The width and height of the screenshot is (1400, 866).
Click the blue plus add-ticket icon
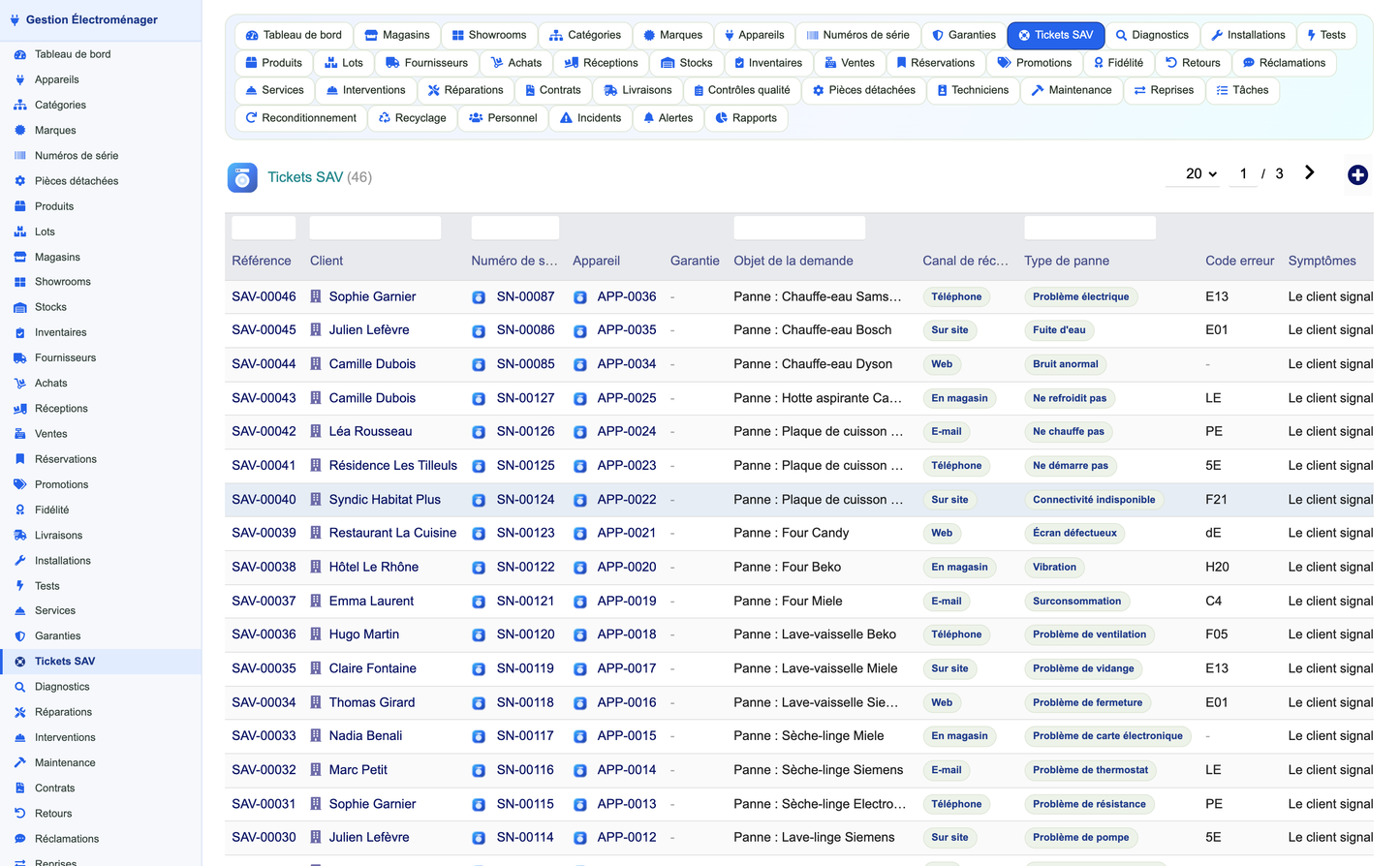point(1357,174)
